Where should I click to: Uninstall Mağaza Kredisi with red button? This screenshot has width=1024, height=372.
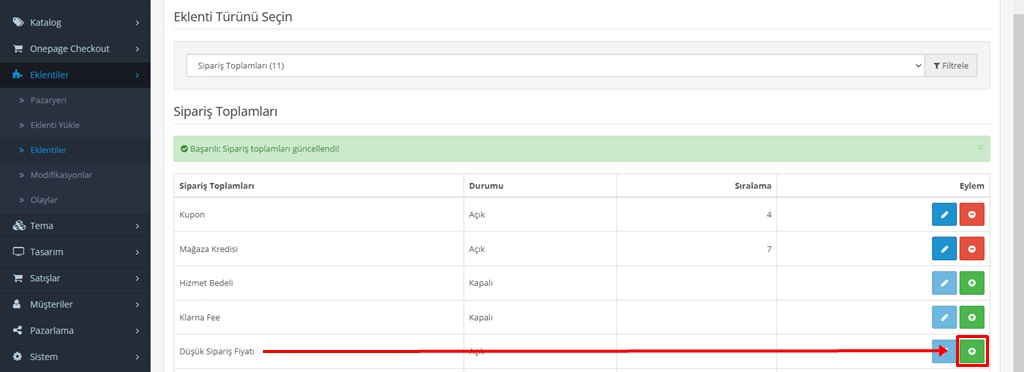click(972, 249)
